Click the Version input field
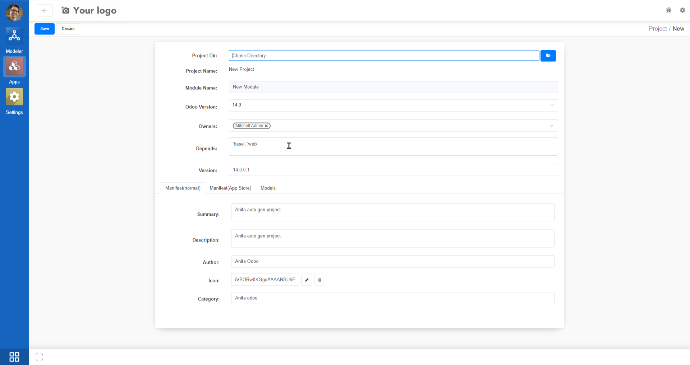This screenshot has height=365, width=690. coord(393,170)
